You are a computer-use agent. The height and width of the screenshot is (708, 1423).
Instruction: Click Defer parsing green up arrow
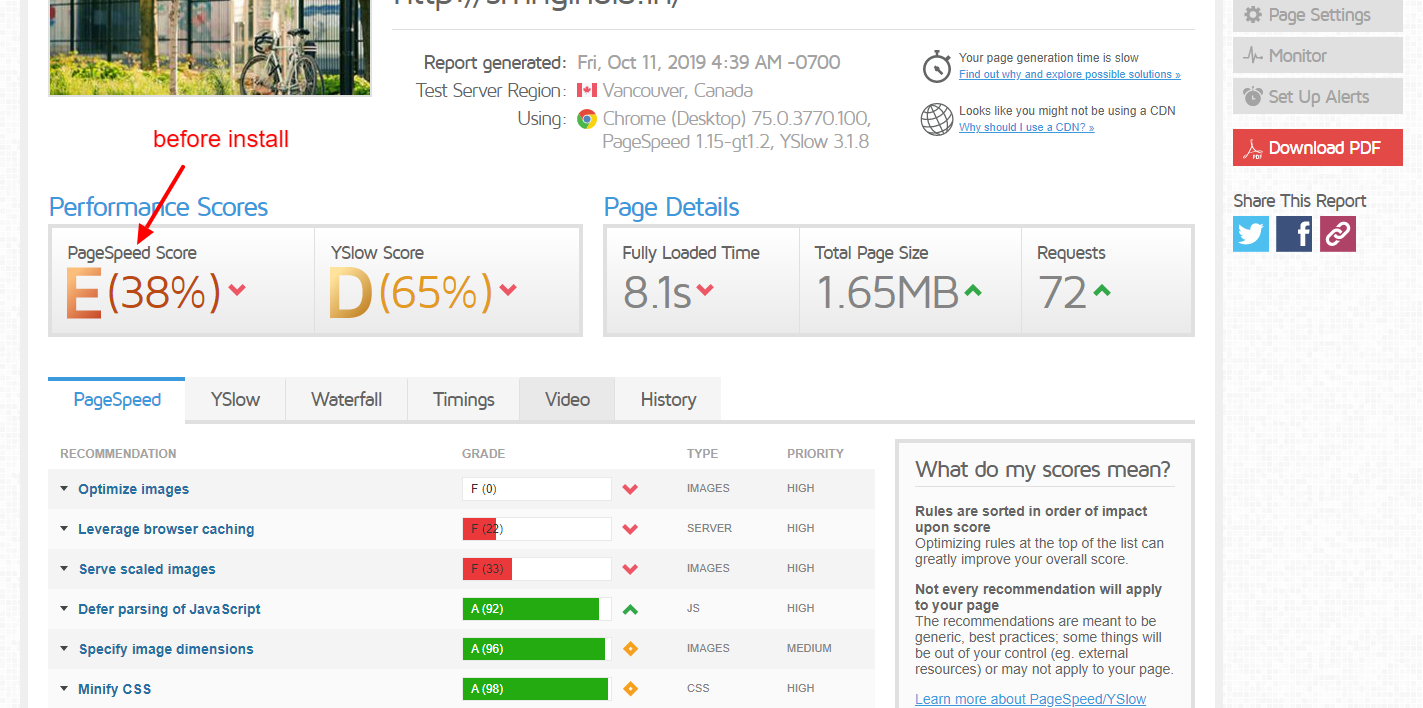(x=630, y=609)
